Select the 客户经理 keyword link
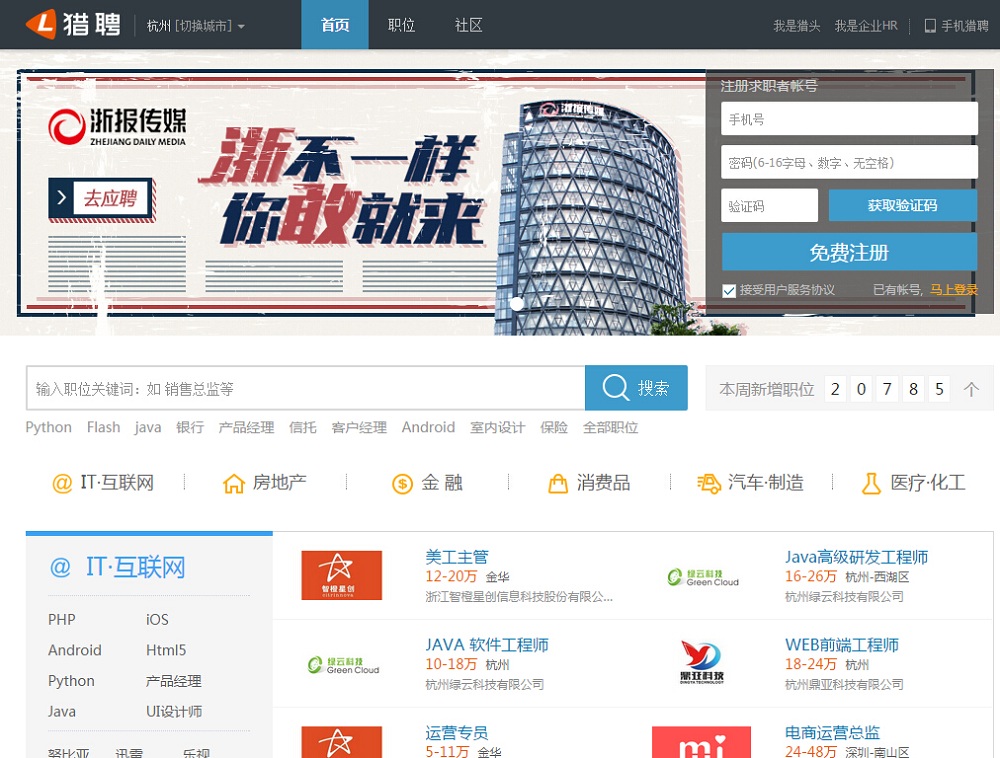The image size is (1000, 758). [359, 427]
